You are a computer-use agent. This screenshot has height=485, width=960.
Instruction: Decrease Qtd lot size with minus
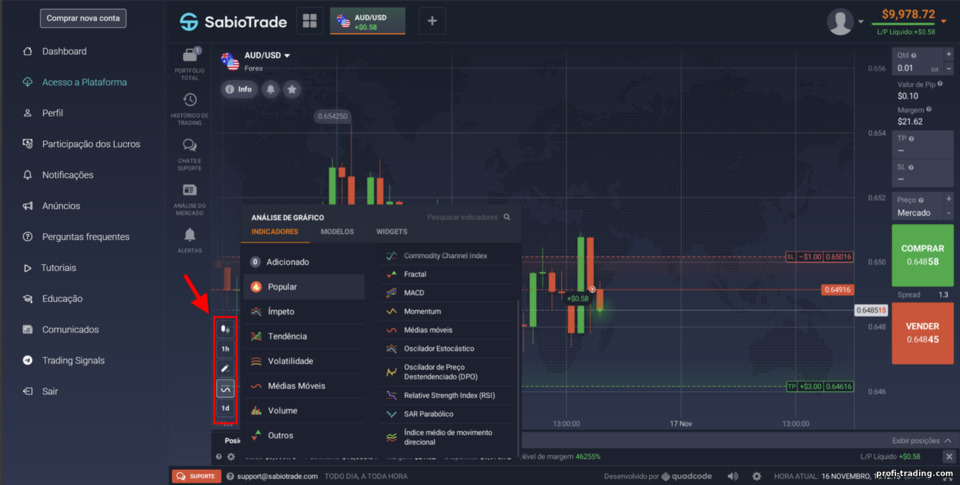(x=948, y=69)
